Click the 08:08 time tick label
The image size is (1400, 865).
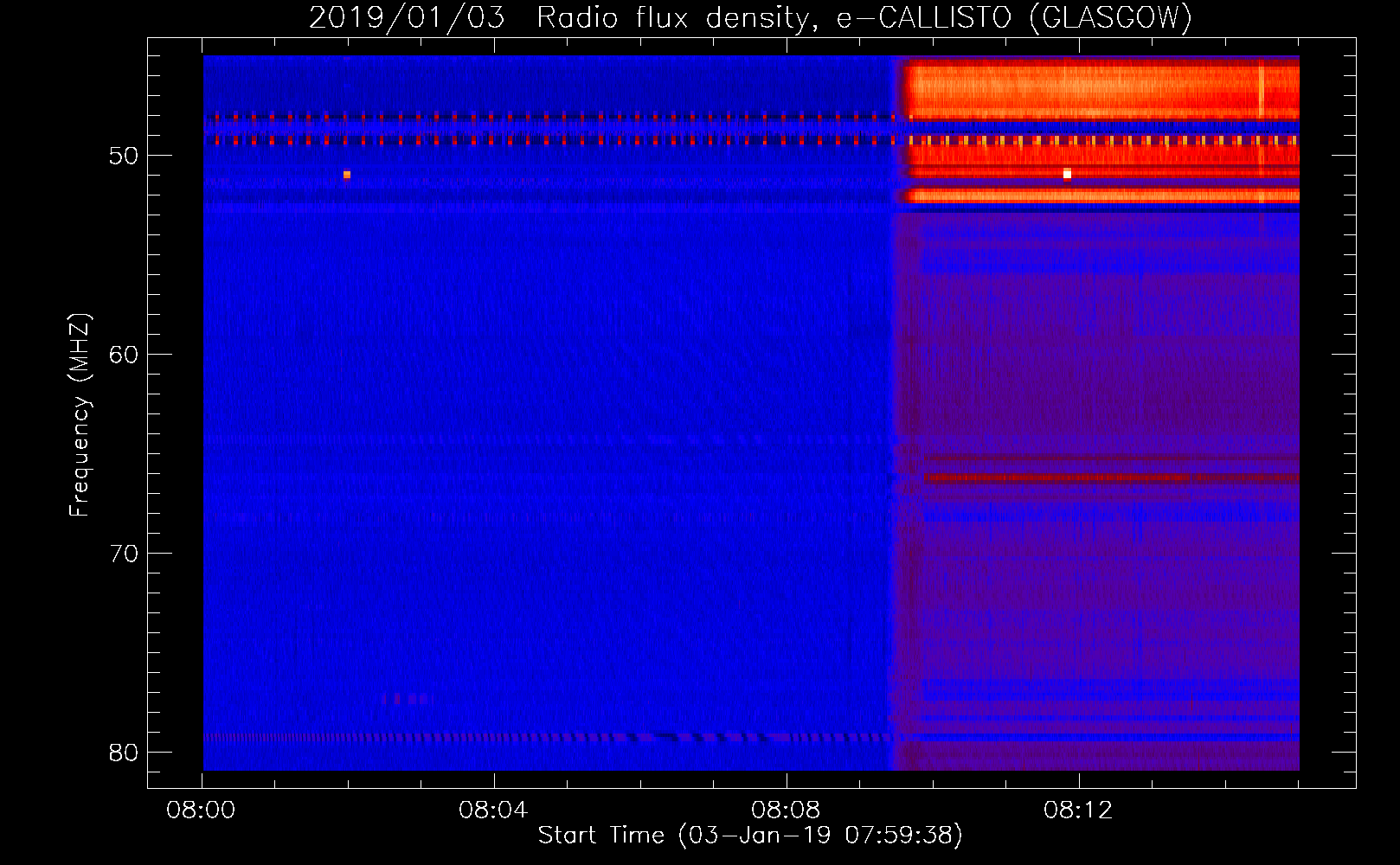coord(786,811)
